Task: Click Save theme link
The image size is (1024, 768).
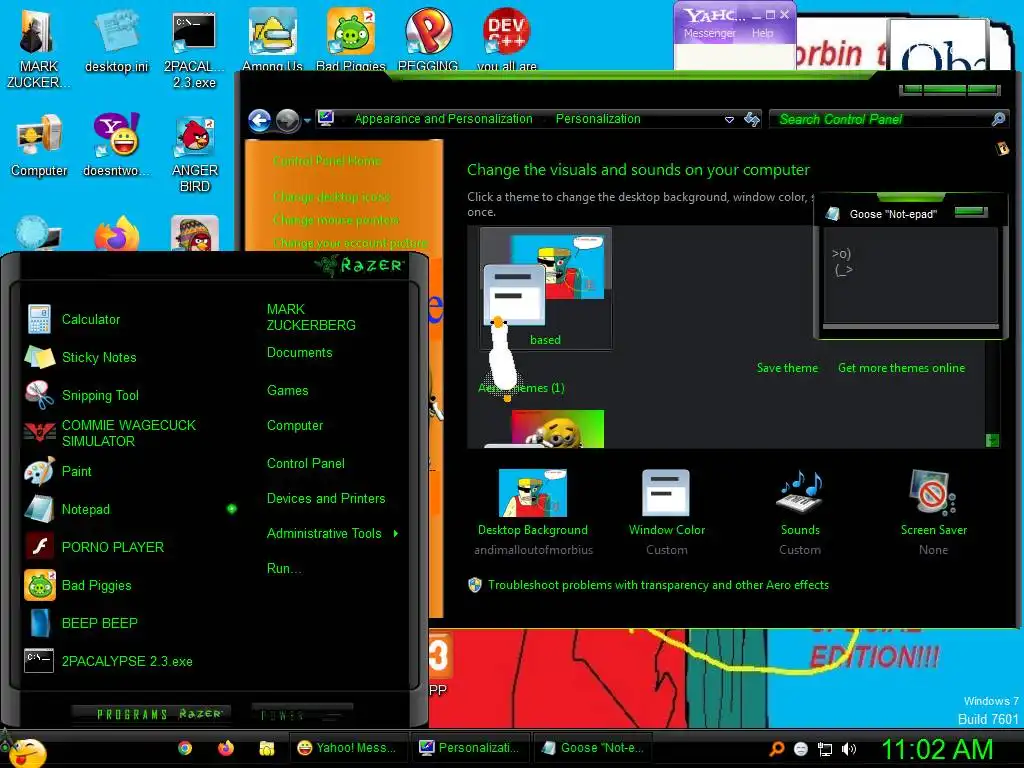Action: tap(787, 368)
